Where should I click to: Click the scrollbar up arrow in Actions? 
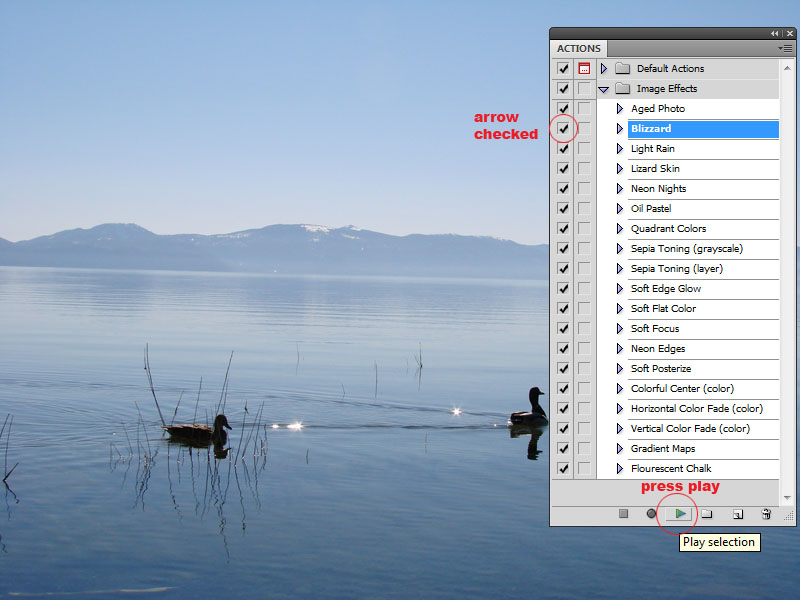pyautogui.click(x=787, y=68)
